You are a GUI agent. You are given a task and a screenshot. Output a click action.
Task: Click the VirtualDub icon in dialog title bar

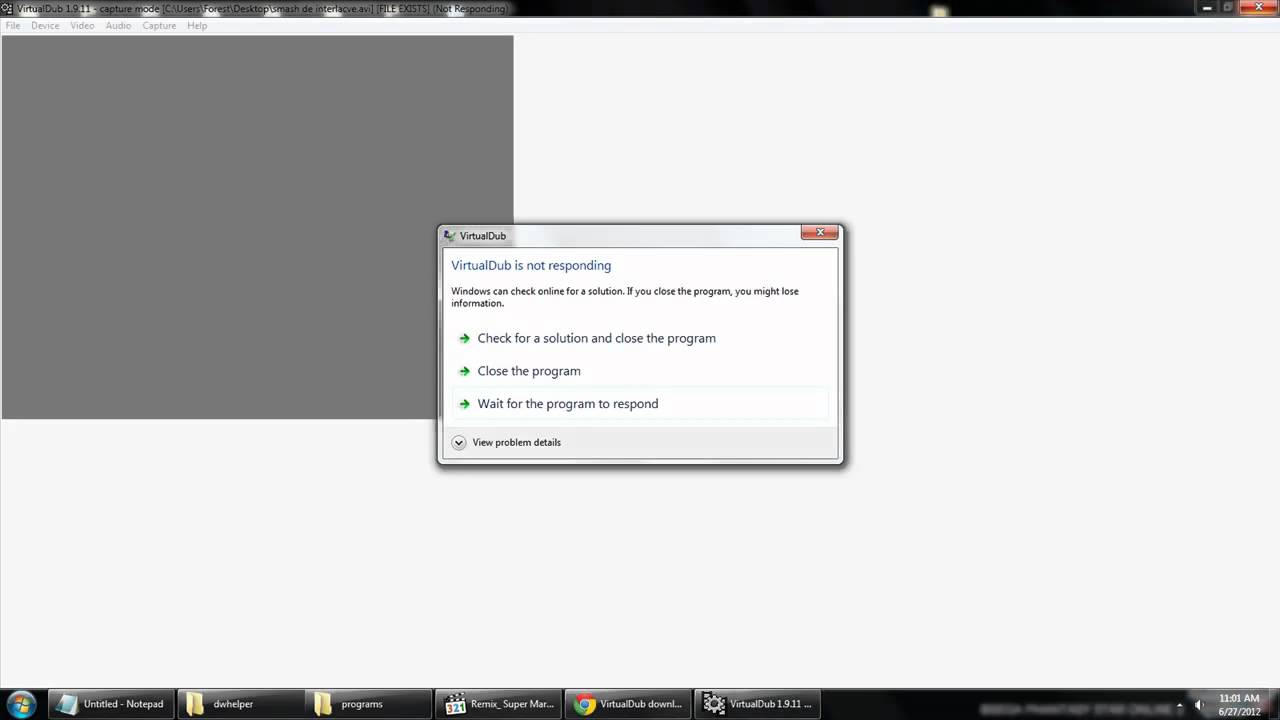(450, 236)
